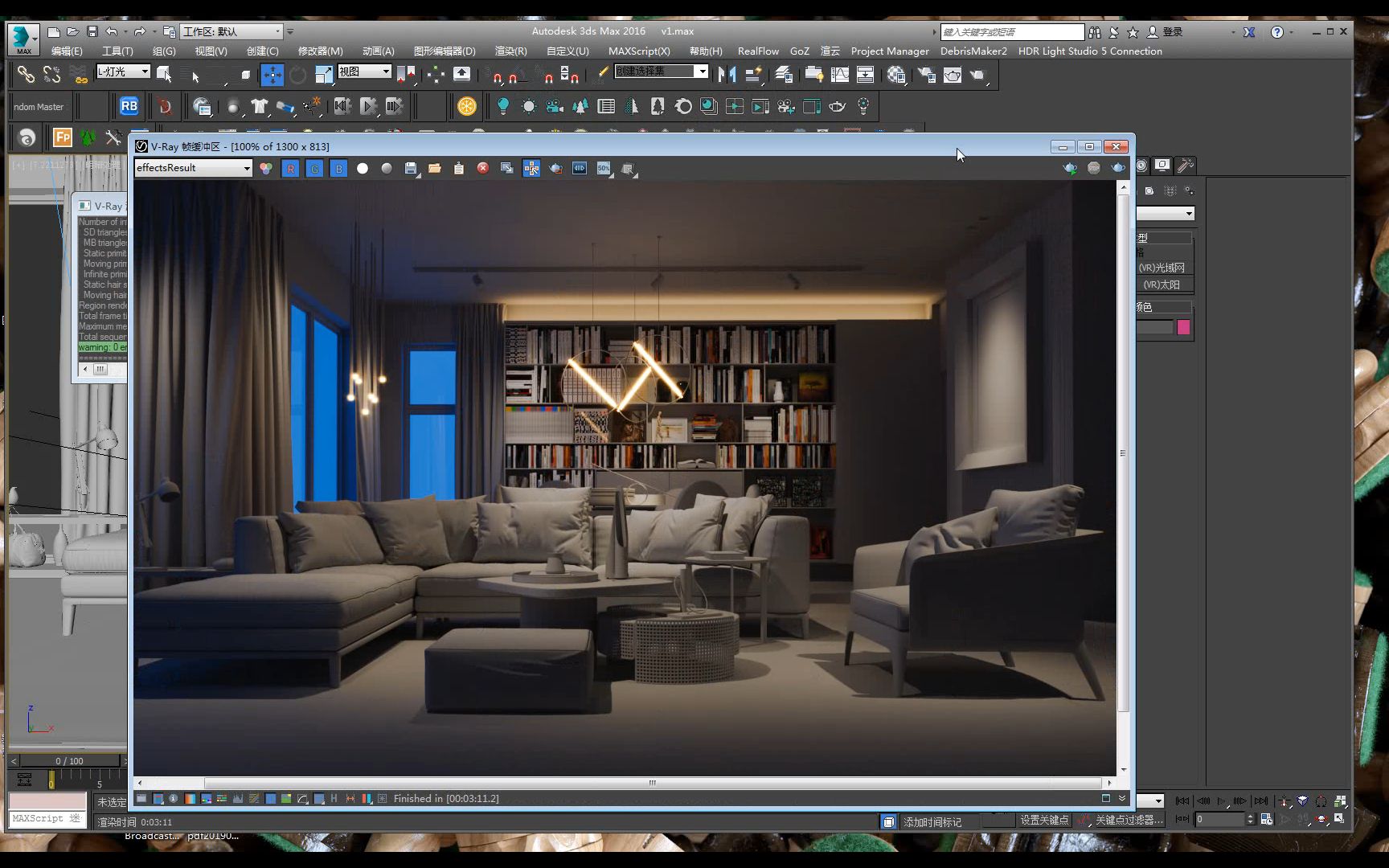1389x868 pixels.
Task: Click the pink color swatch in command panel
Action: pos(1183,327)
